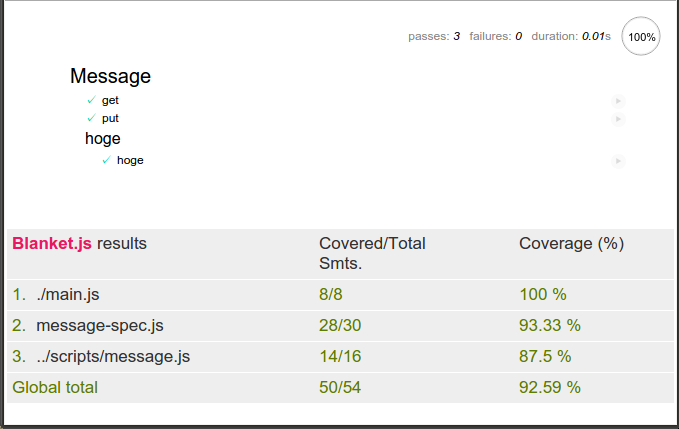Open the Message suite heading
Screen dimensions: 679x429
coord(110,76)
